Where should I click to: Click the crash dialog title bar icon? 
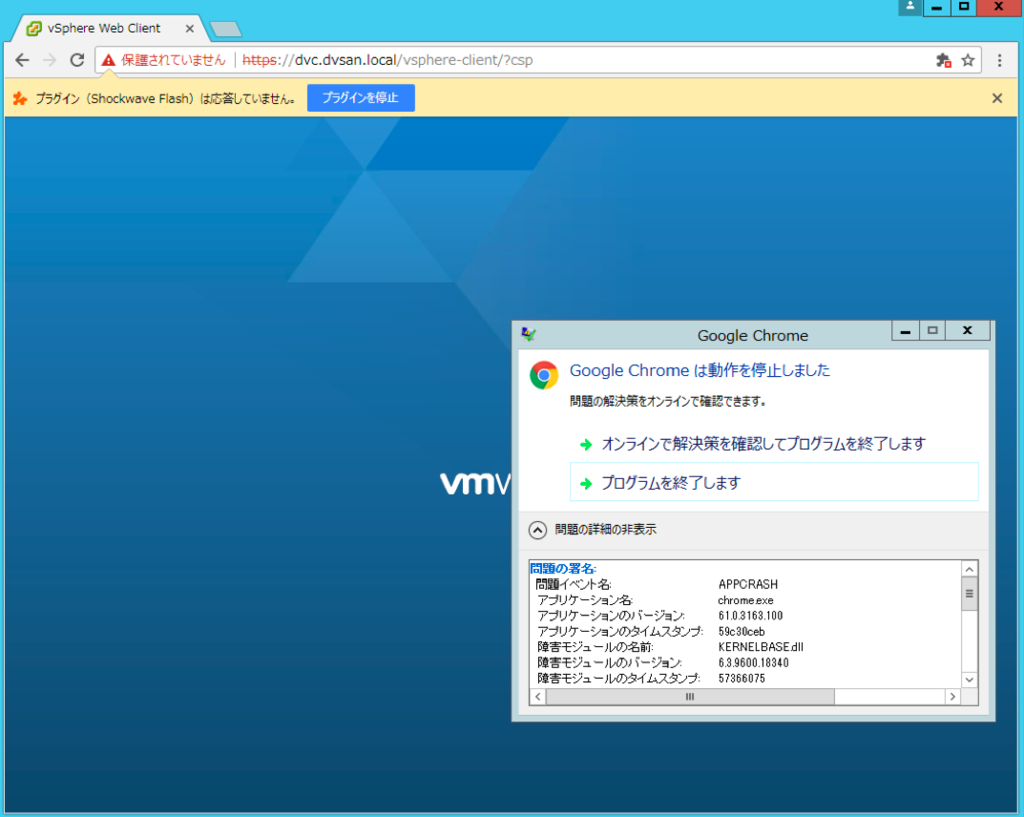pyautogui.click(x=529, y=334)
